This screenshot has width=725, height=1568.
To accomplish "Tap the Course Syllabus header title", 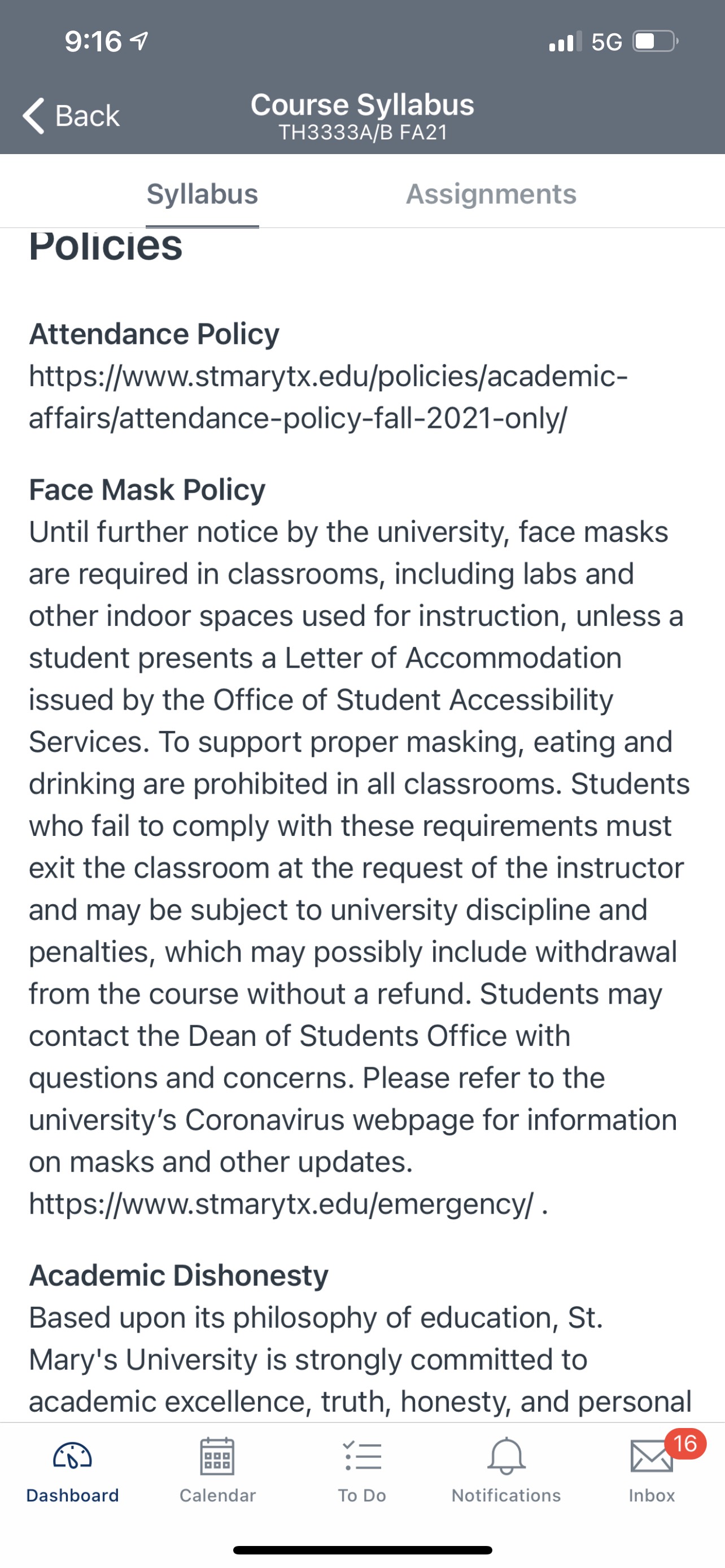I will [x=362, y=104].
